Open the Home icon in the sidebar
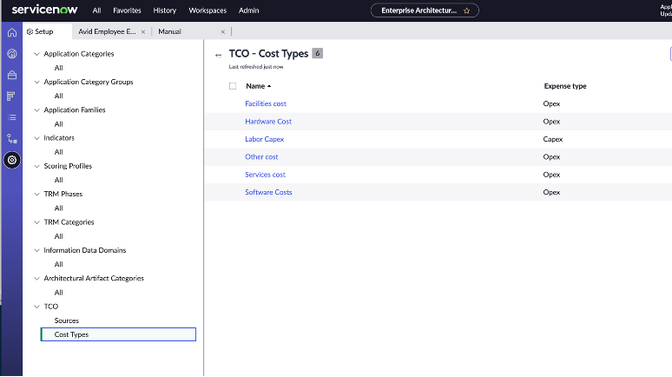Viewport: 672px width, 377px height. coord(12,33)
